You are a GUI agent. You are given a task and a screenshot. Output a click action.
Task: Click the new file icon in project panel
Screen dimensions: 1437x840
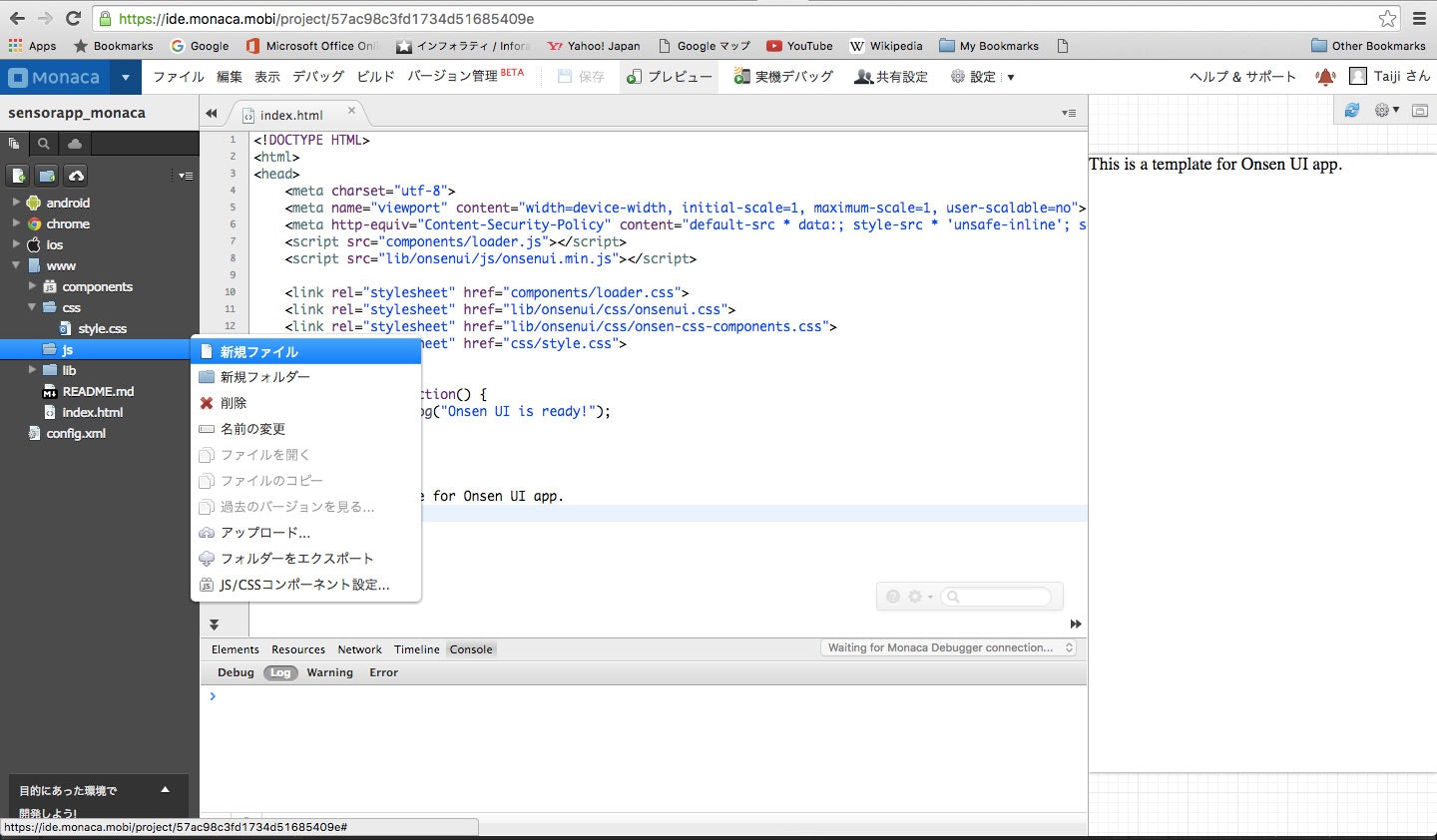(18, 176)
